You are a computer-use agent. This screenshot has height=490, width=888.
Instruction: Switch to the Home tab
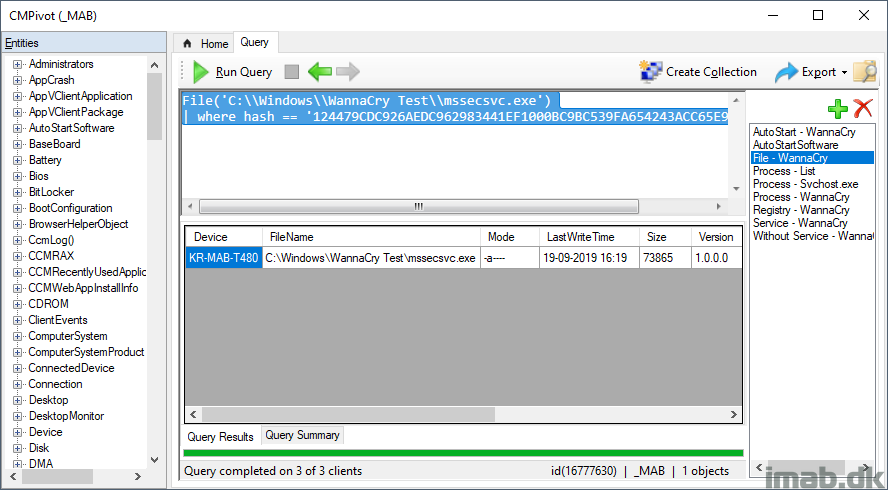(204, 44)
